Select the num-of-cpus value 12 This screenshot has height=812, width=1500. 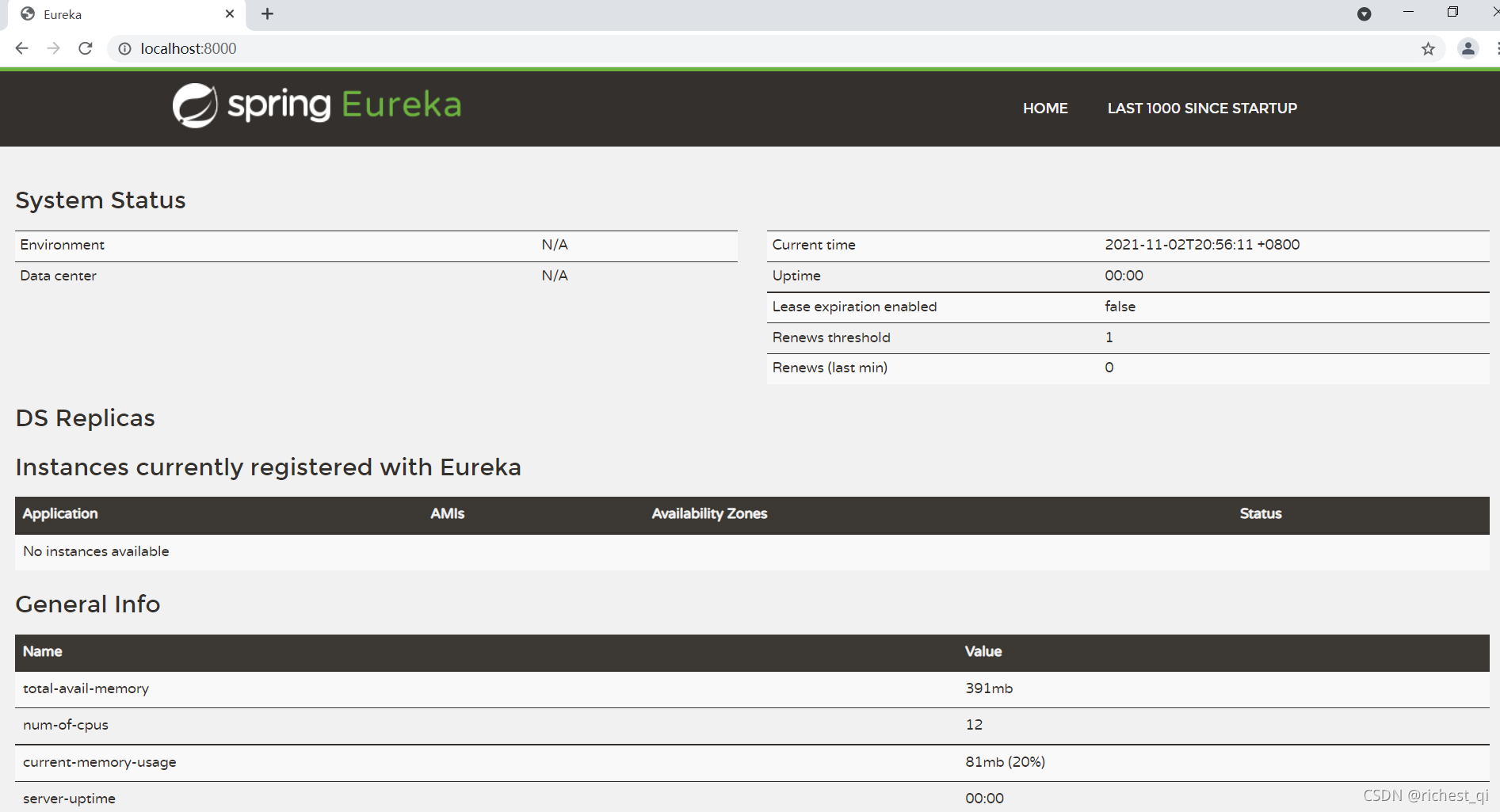click(x=974, y=725)
